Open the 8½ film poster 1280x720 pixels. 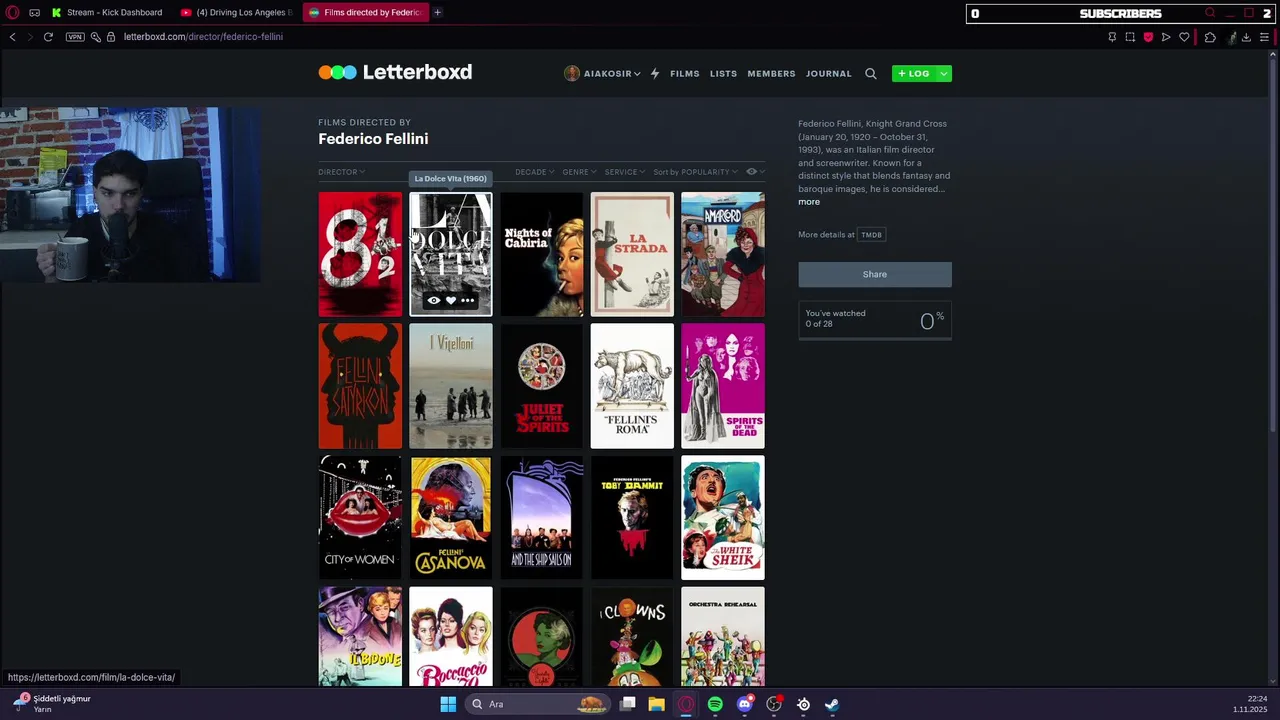pos(360,254)
